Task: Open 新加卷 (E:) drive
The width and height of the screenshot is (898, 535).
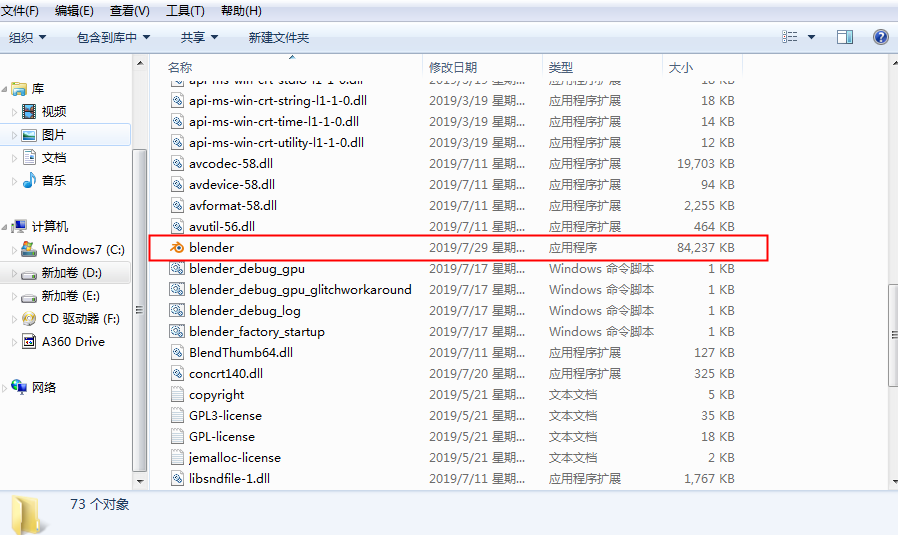Action: click(70, 296)
